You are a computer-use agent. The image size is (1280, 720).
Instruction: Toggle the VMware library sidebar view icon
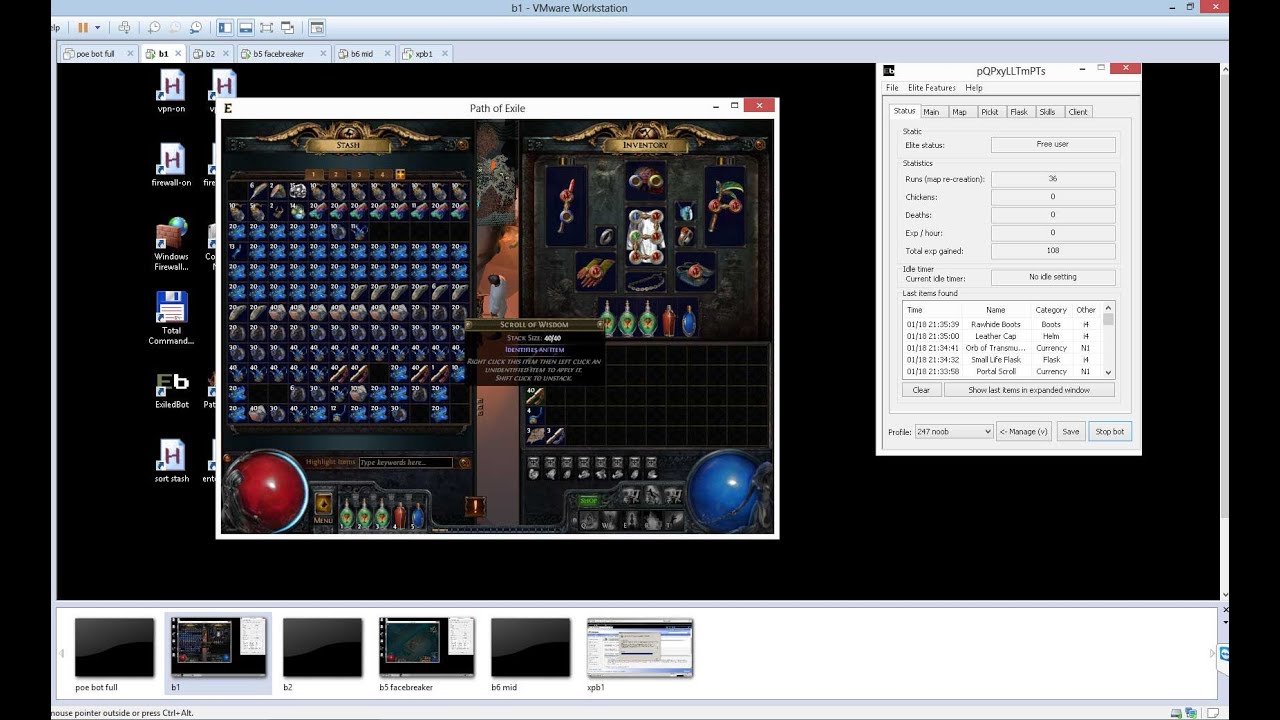coord(225,28)
